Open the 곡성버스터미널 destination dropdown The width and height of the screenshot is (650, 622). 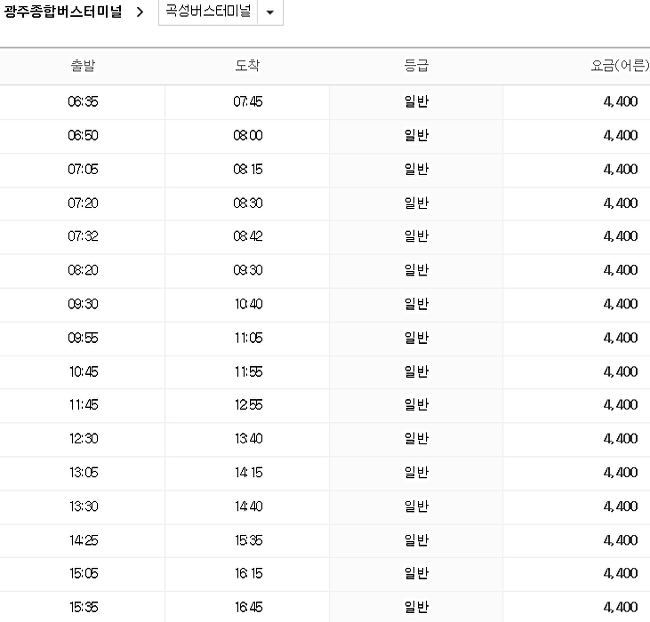click(221, 12)
